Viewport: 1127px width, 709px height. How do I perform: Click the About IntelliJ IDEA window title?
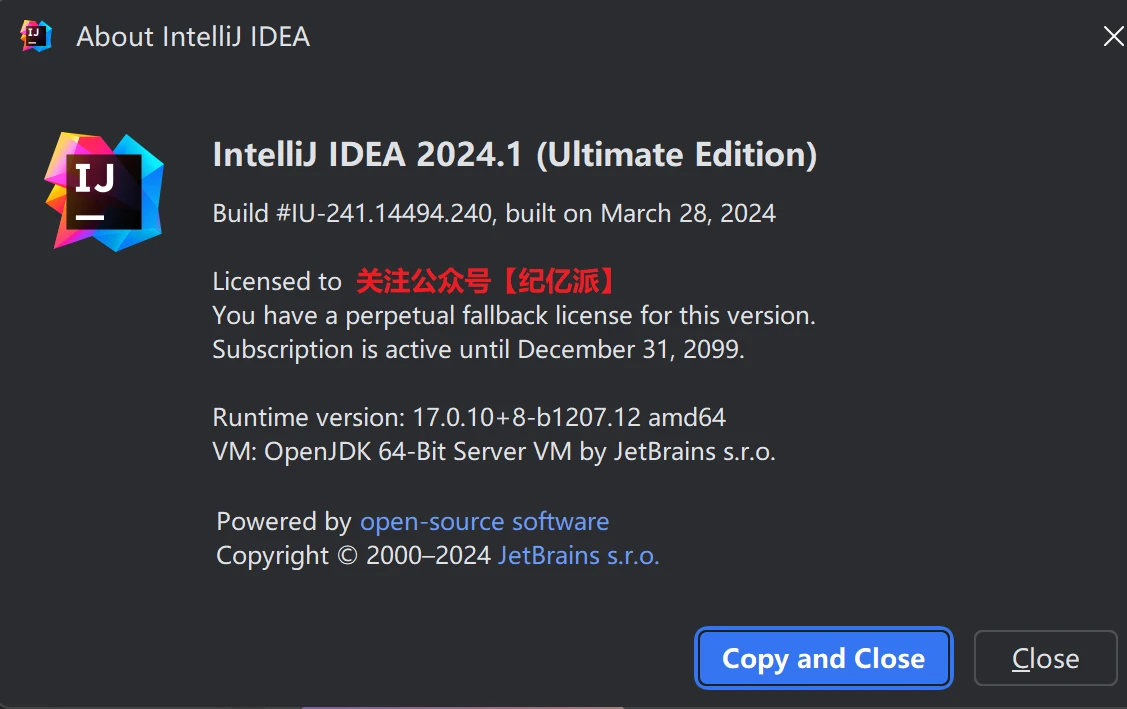(x=193, y=37)
